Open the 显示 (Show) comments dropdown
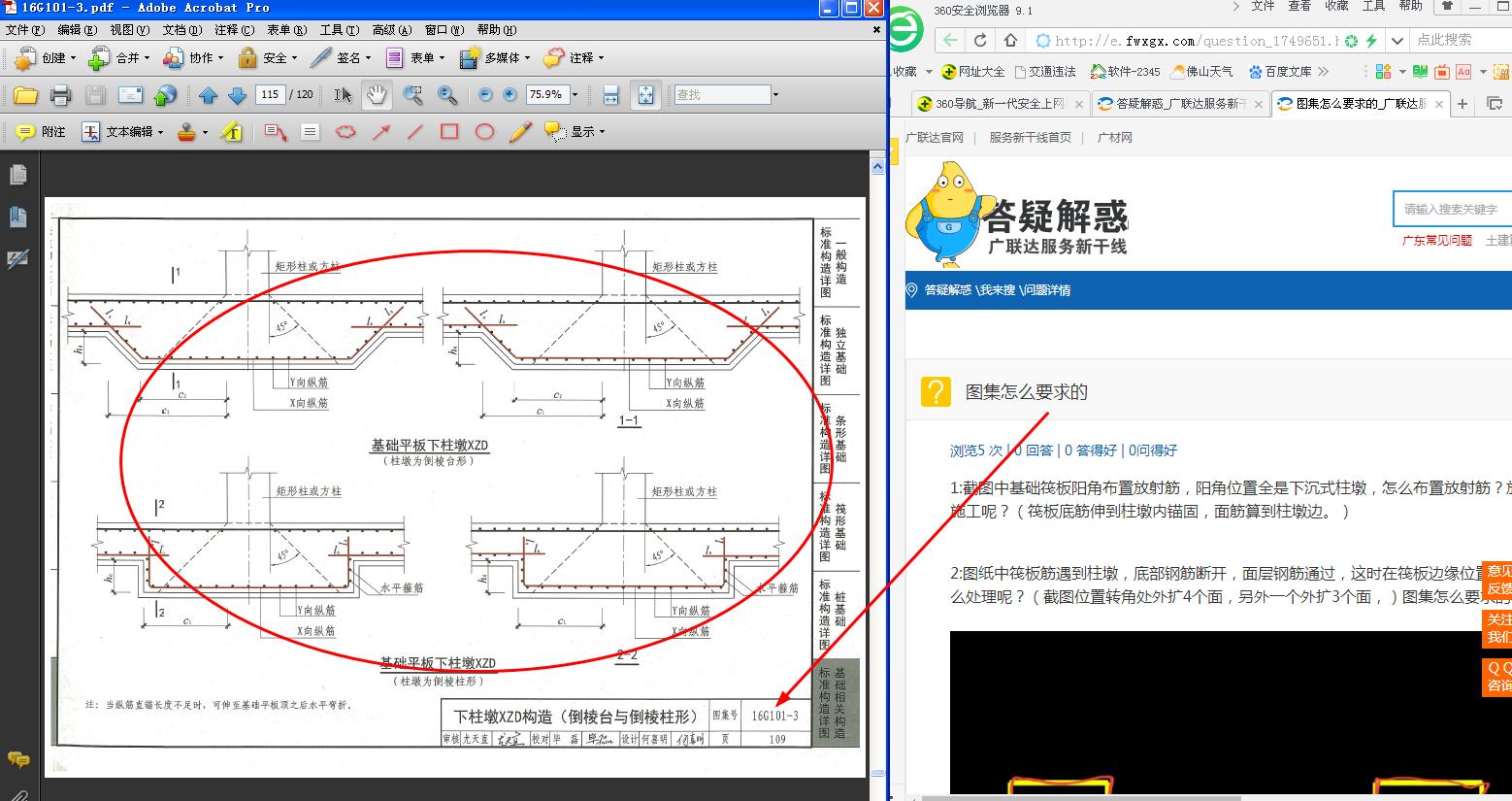The image size is (1512, 801). (575, 132)
